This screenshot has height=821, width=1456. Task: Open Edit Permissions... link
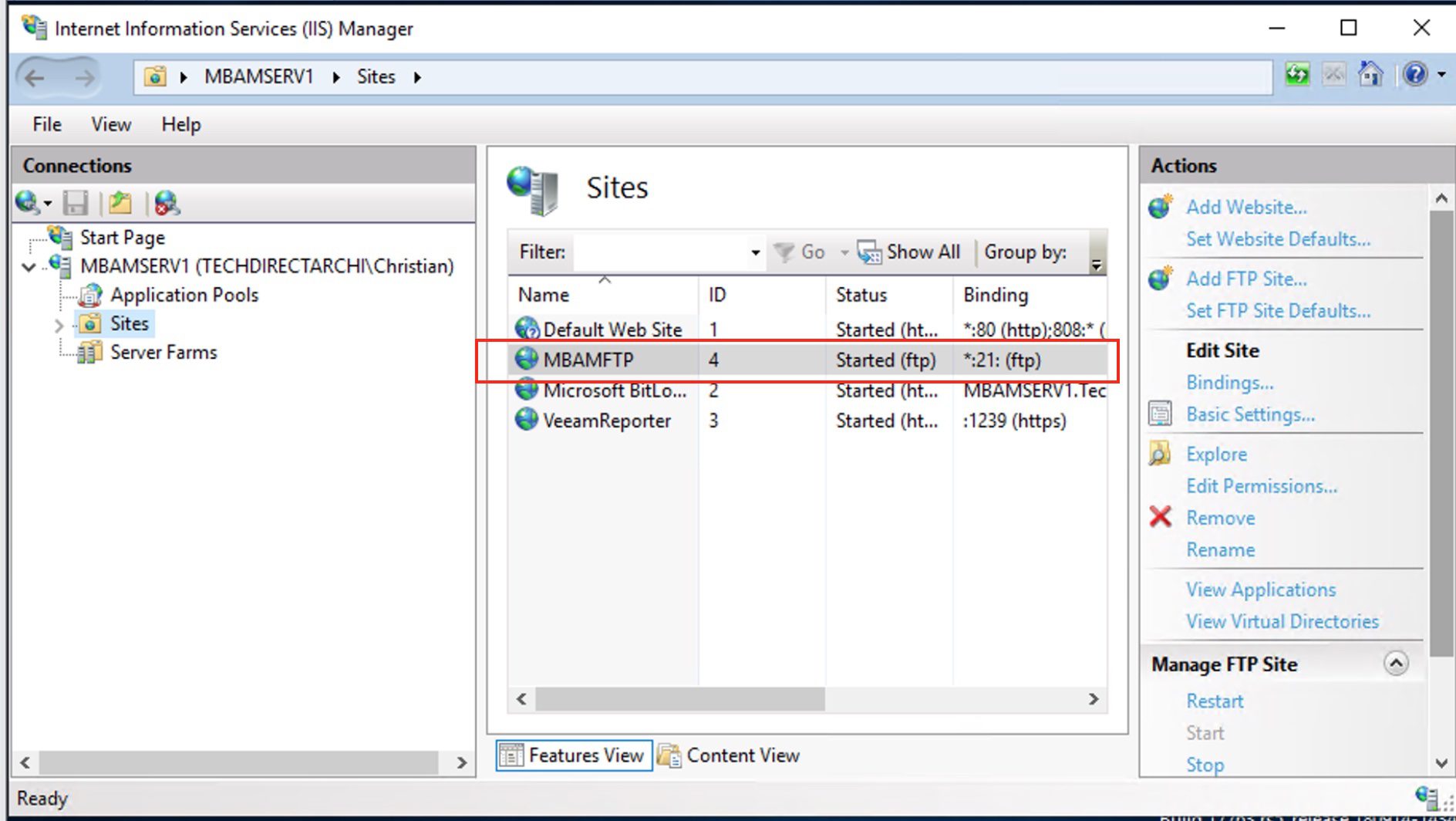(1262, 486)
